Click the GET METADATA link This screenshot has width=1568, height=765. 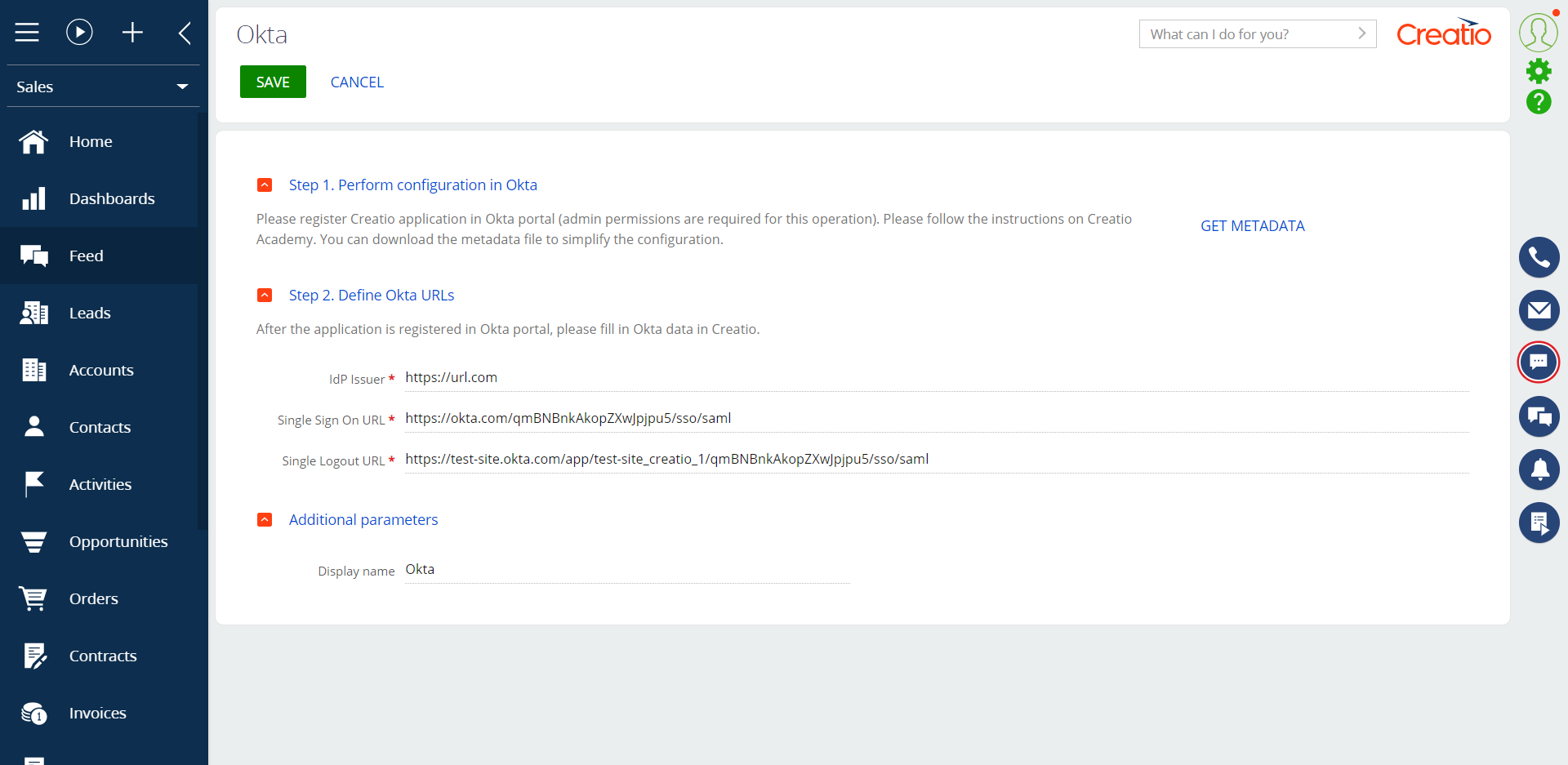pyautogui.click(x=1252, y=225)
